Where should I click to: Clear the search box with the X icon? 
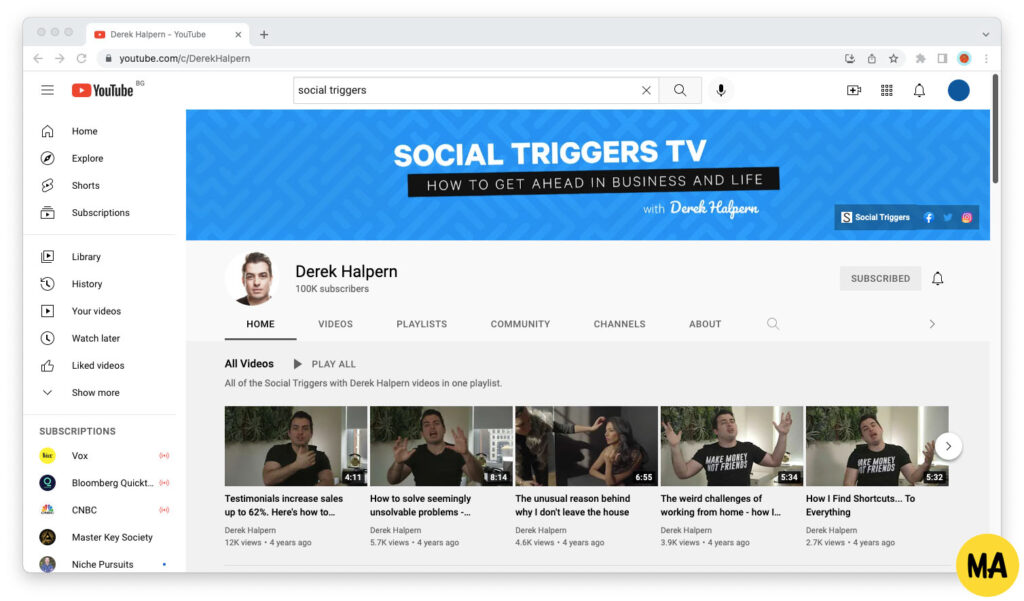646,90
